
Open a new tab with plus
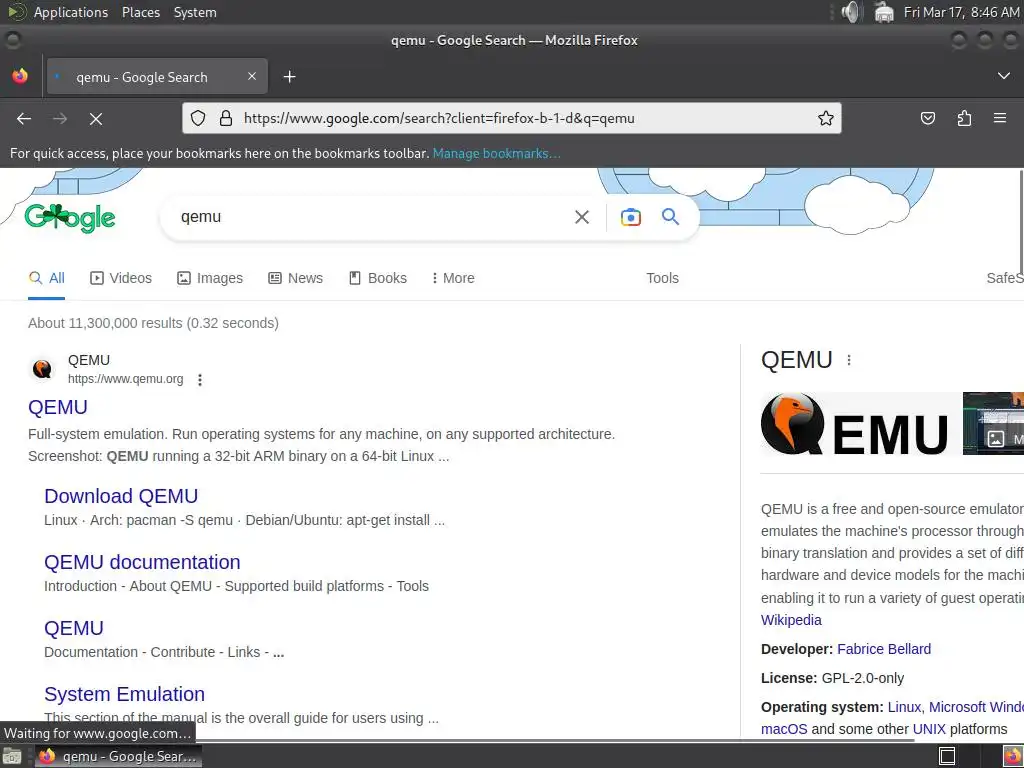[x=289, y=77]
